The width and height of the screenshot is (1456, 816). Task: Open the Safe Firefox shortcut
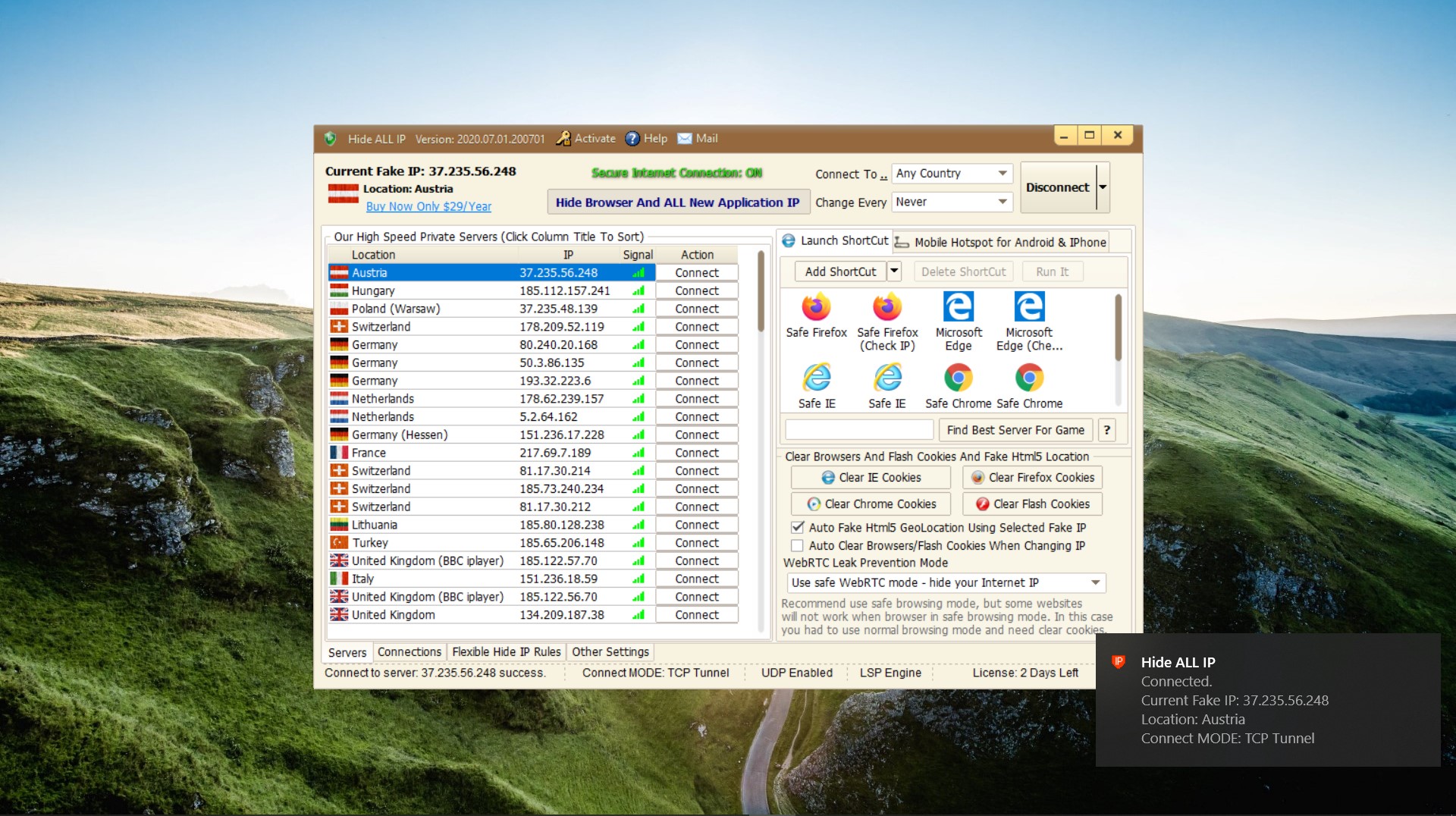(x=816, y=315)
